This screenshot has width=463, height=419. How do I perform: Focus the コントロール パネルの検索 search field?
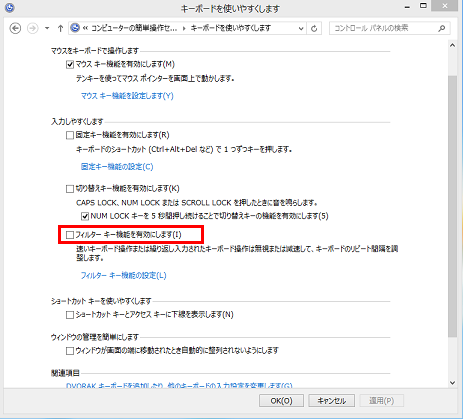coord(383,28)
